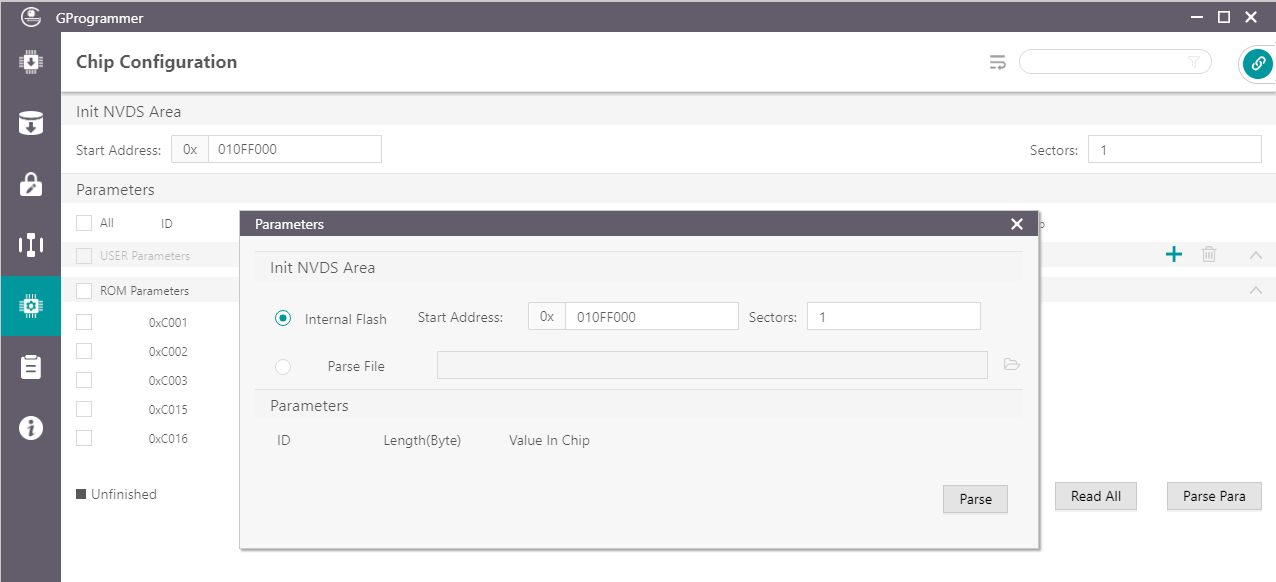The height and width of the screenshot is (582, 1276).
Task: Open the Encrypt & Sign lock icon
Action: point(30,184)
